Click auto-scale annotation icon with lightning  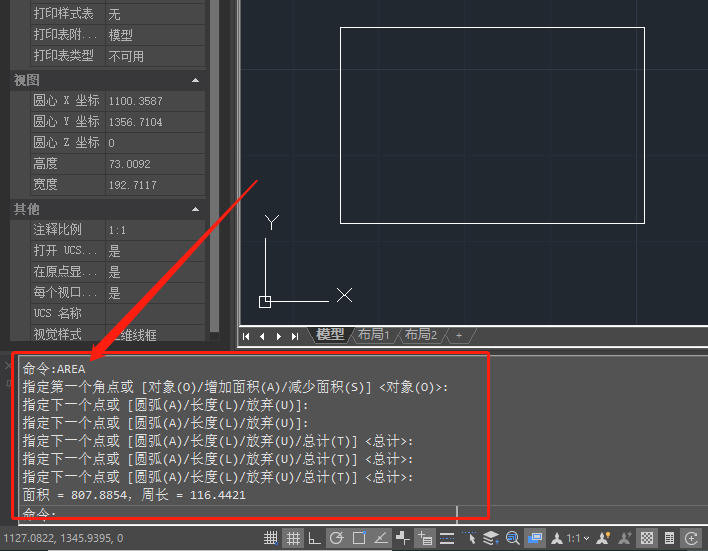coord(625,538)
